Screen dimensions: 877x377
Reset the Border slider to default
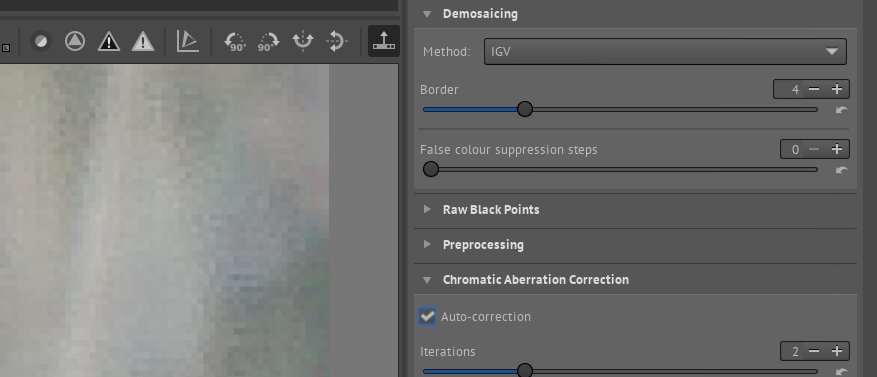click(841, 110)
